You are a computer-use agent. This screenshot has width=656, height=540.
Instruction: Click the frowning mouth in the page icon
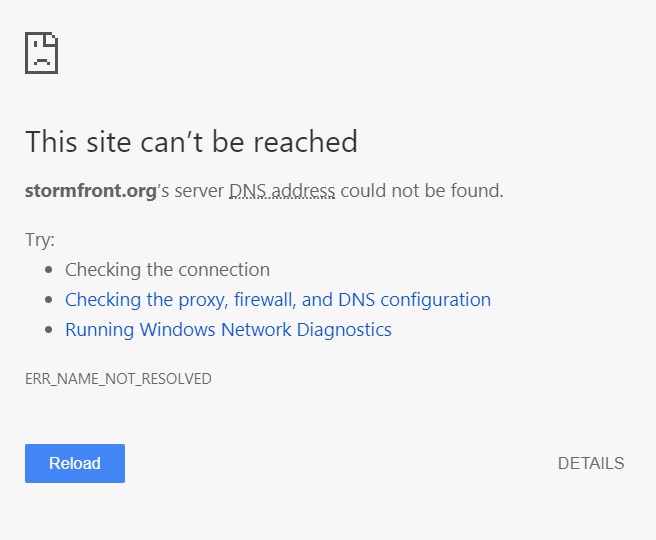41,62
